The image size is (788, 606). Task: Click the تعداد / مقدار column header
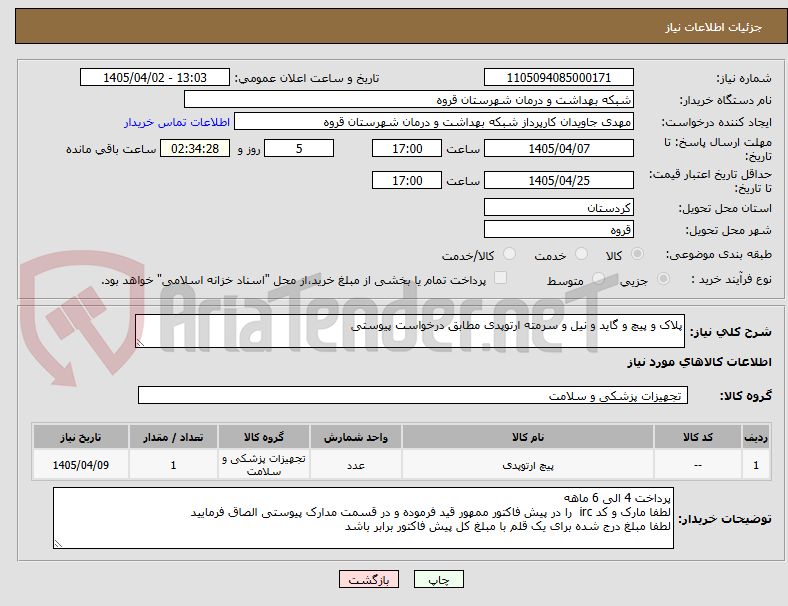coord(173,437)
